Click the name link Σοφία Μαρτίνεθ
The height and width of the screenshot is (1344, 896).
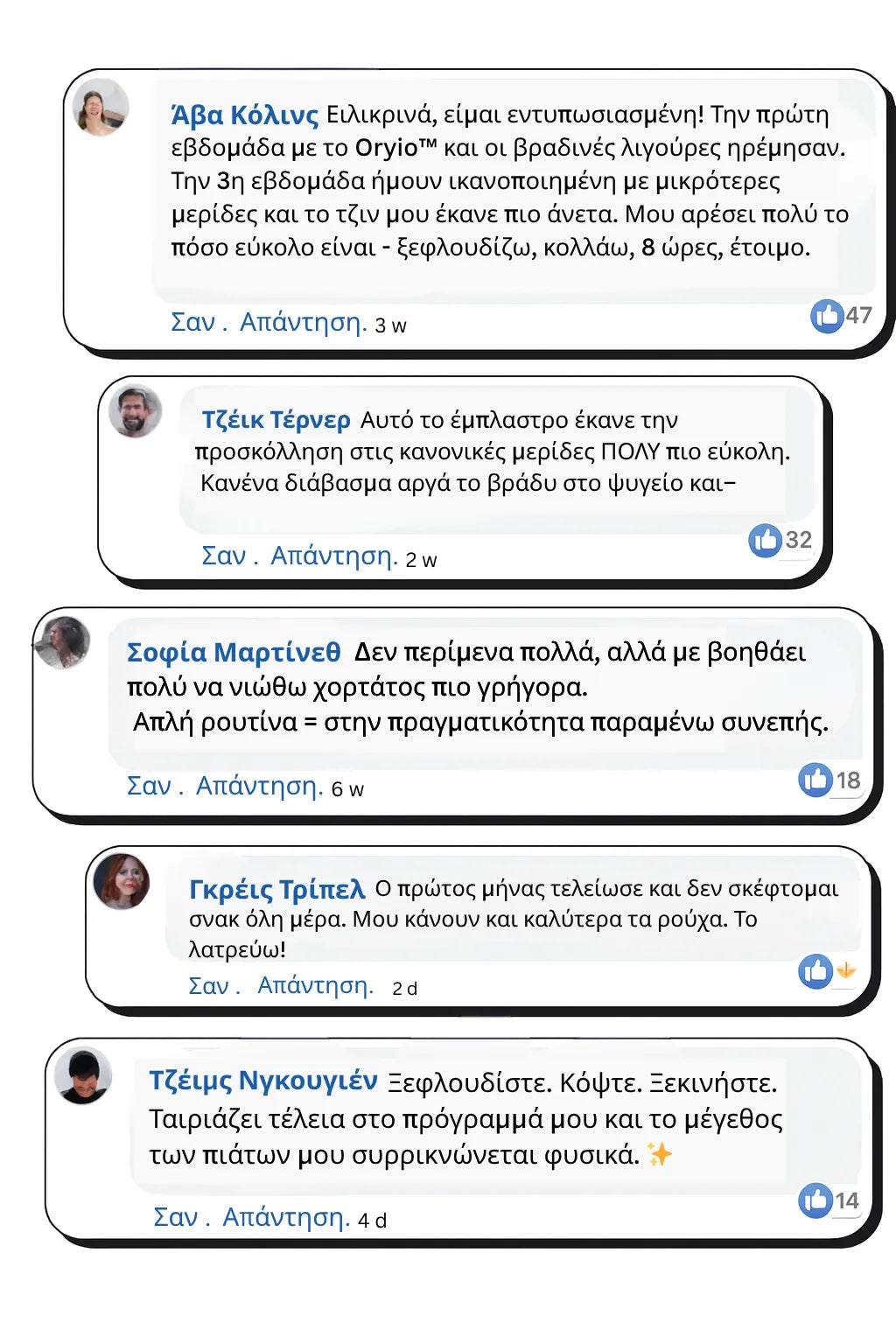click(234, 652)
